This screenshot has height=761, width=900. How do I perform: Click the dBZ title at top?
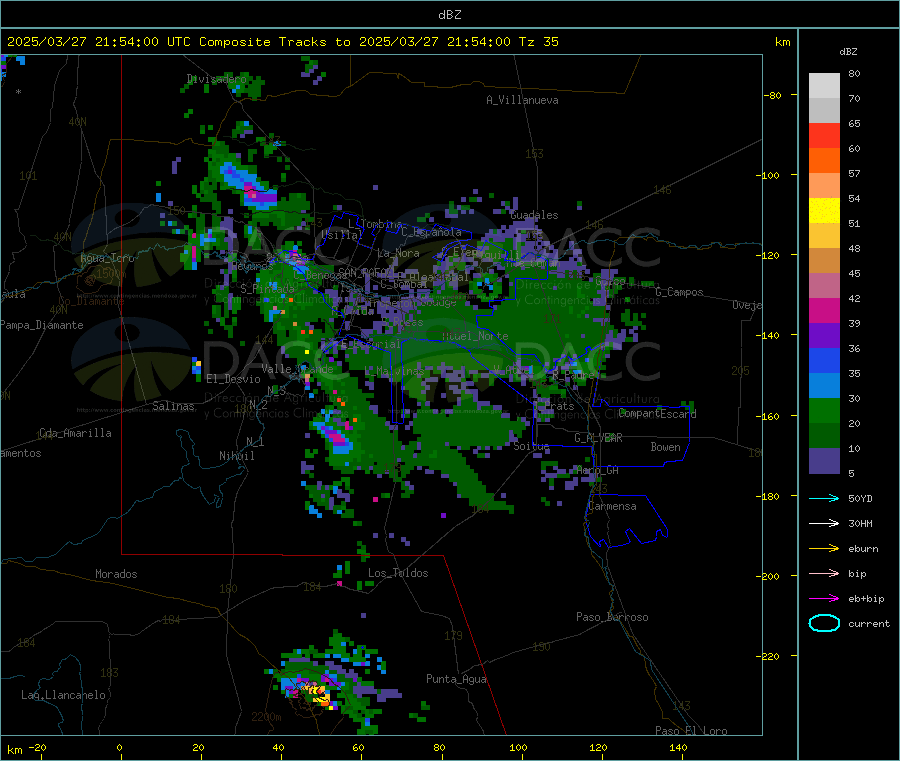tap(449, 15)
